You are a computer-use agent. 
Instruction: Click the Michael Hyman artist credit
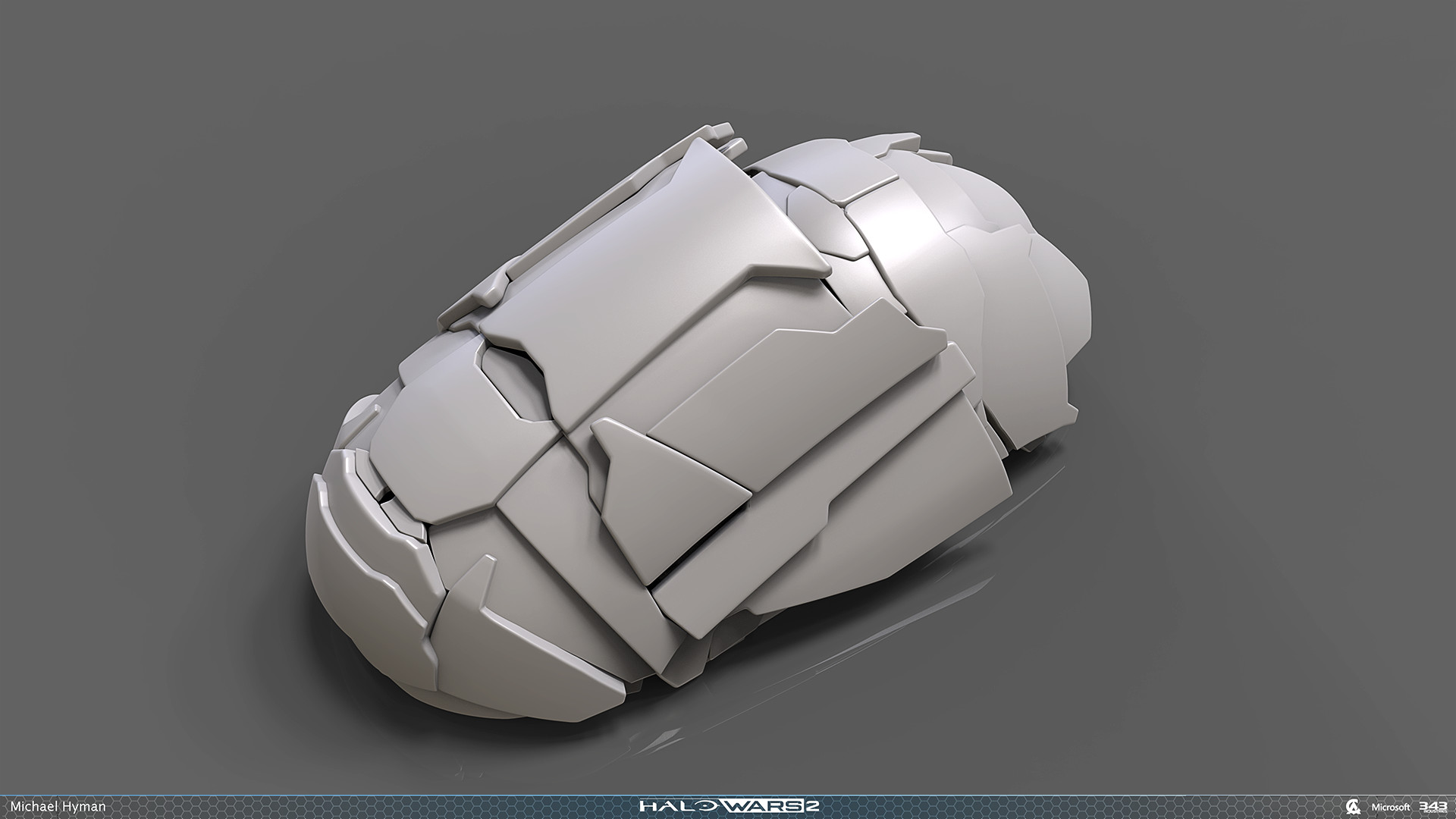58,807
